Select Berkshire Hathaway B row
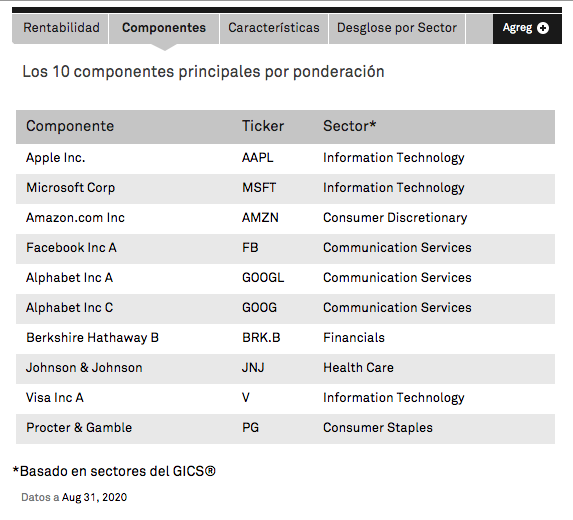 click(285, 338)
